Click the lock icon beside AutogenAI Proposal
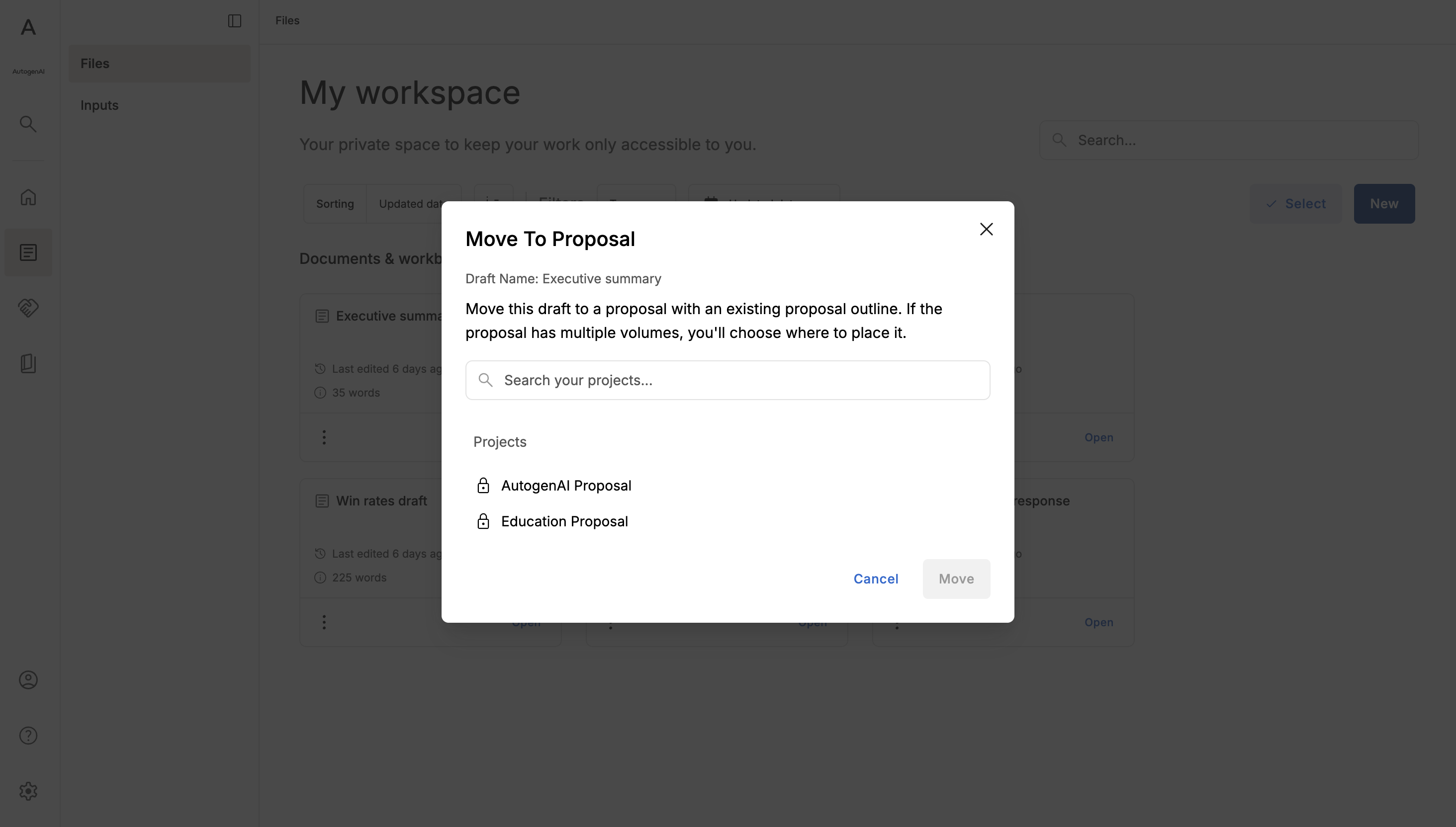Viewport: 1456px width, 827px height. point(482,486)
